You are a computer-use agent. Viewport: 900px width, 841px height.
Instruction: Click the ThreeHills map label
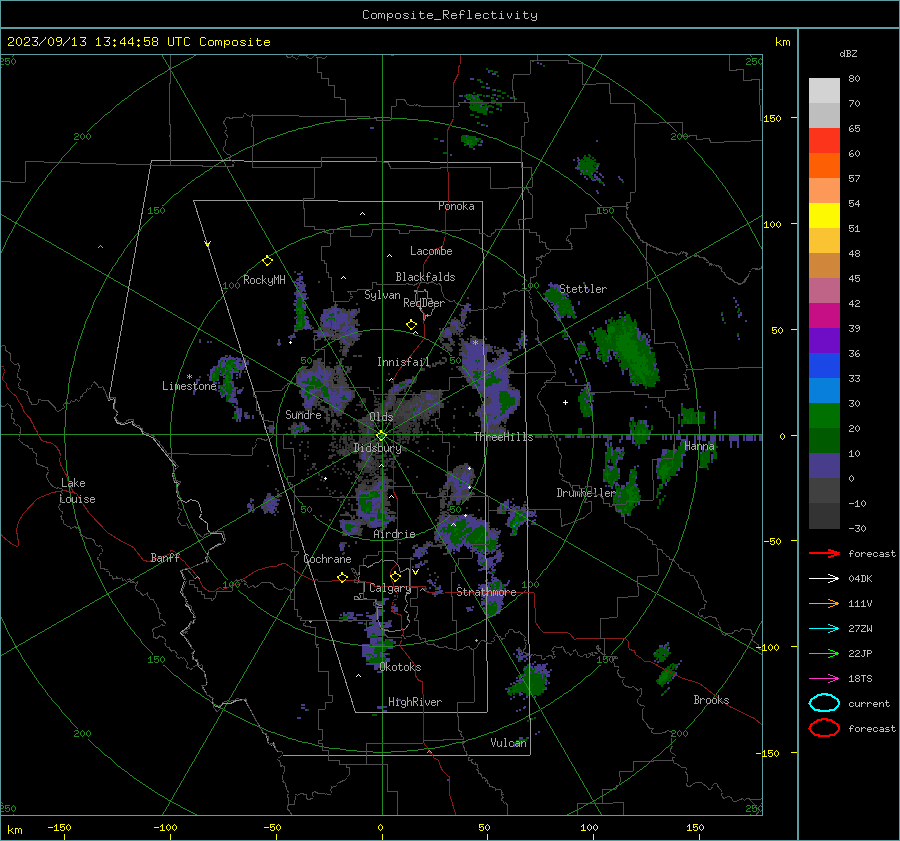point(503,437)
